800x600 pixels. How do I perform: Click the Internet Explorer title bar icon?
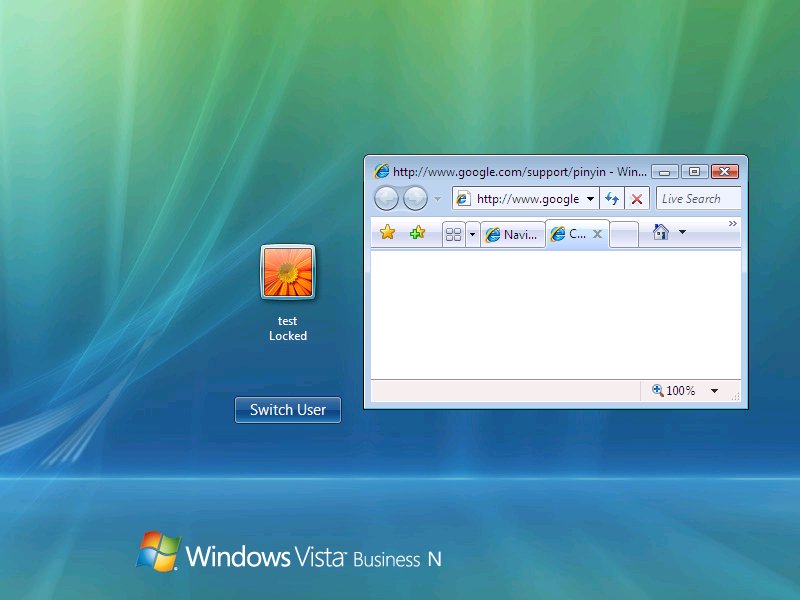[x=381, y=171]
